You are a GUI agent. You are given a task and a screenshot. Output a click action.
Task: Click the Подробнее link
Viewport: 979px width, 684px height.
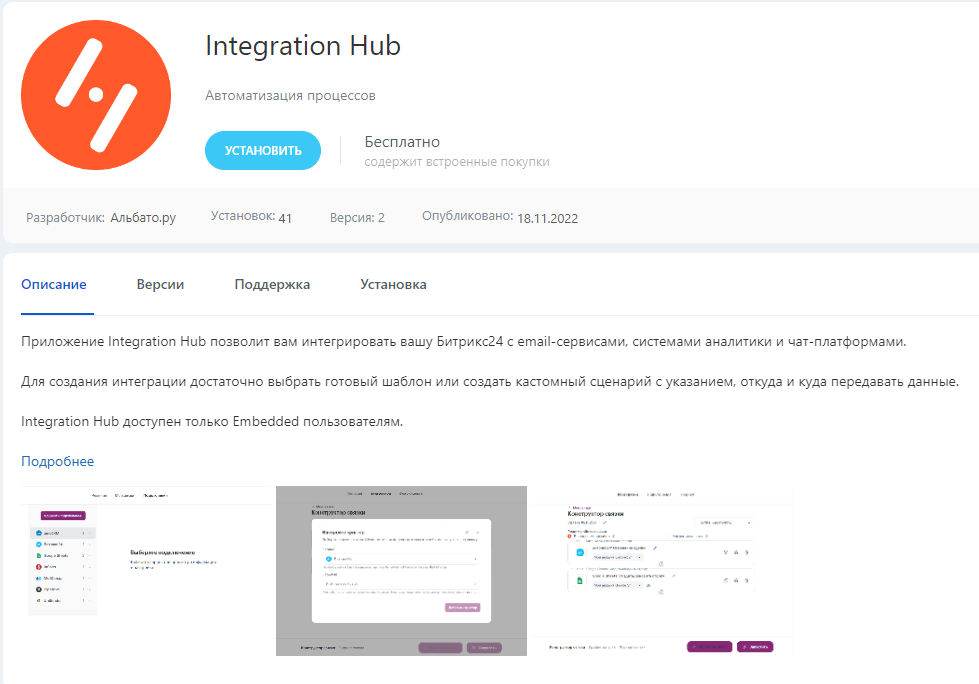[x=57, y=461]
